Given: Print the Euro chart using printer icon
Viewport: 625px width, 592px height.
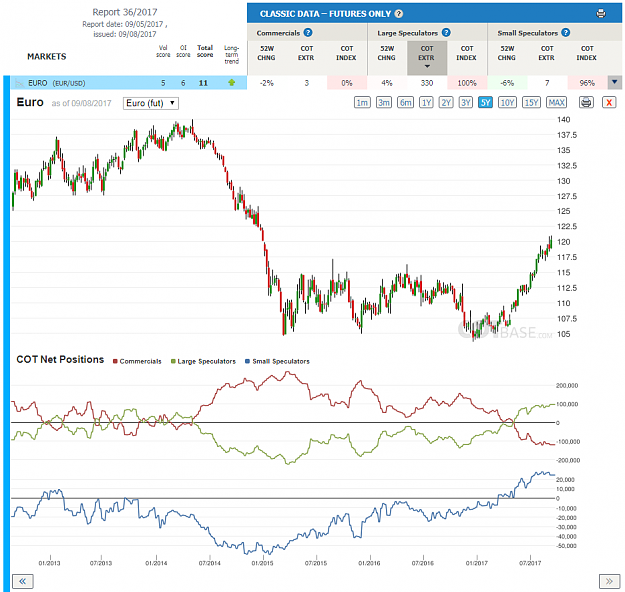Looking at the screenshot, I should (x=586, y=102).
